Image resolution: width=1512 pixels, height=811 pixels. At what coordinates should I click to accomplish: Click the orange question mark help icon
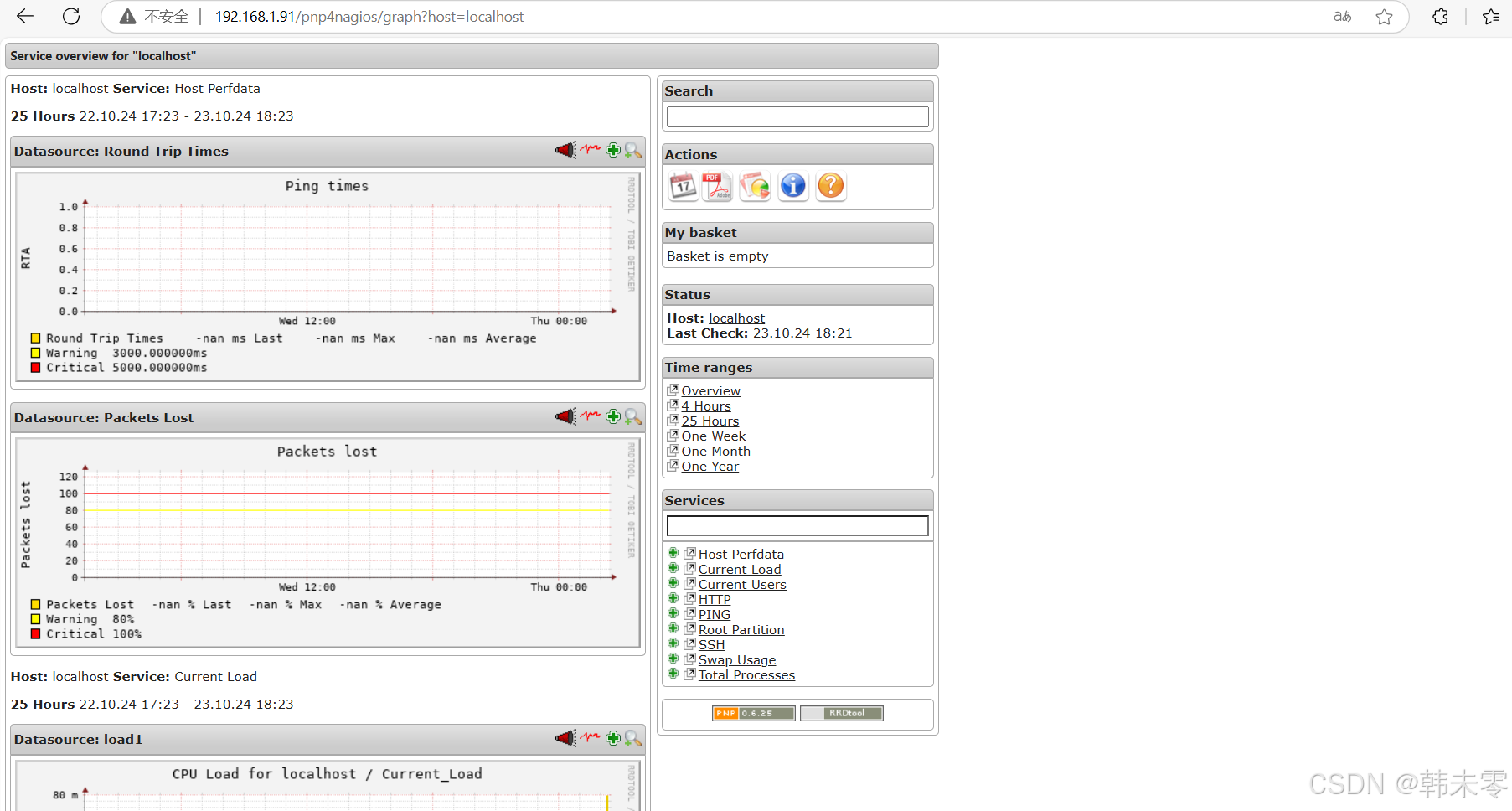[830, 186]
